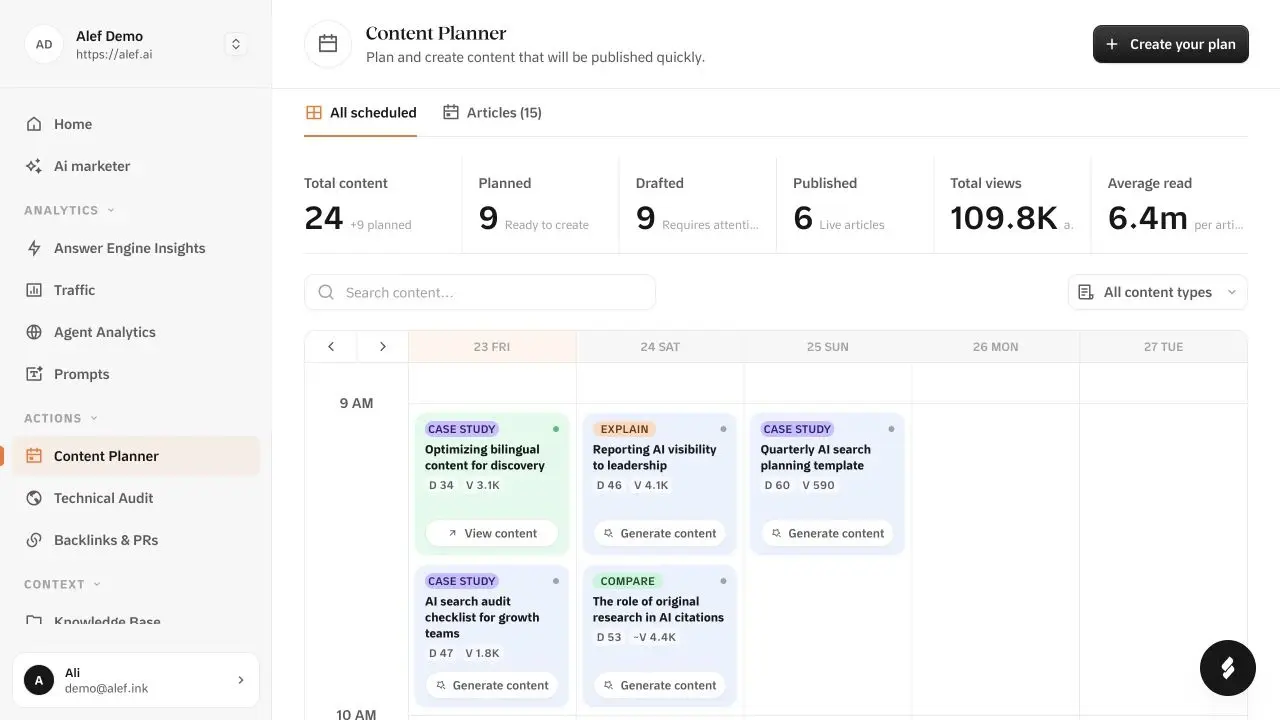The height and width of the screenshot is (720, 1280).
Task: Generate content for Quarterly AI search card
Action: (x=827, y=533)
